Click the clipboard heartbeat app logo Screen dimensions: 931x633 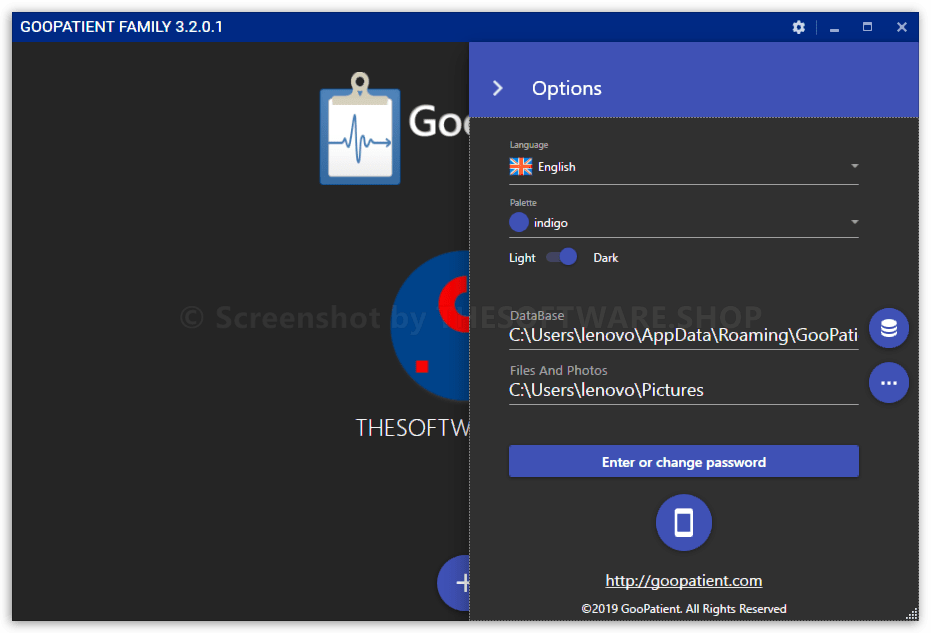(x=360, y=128)
